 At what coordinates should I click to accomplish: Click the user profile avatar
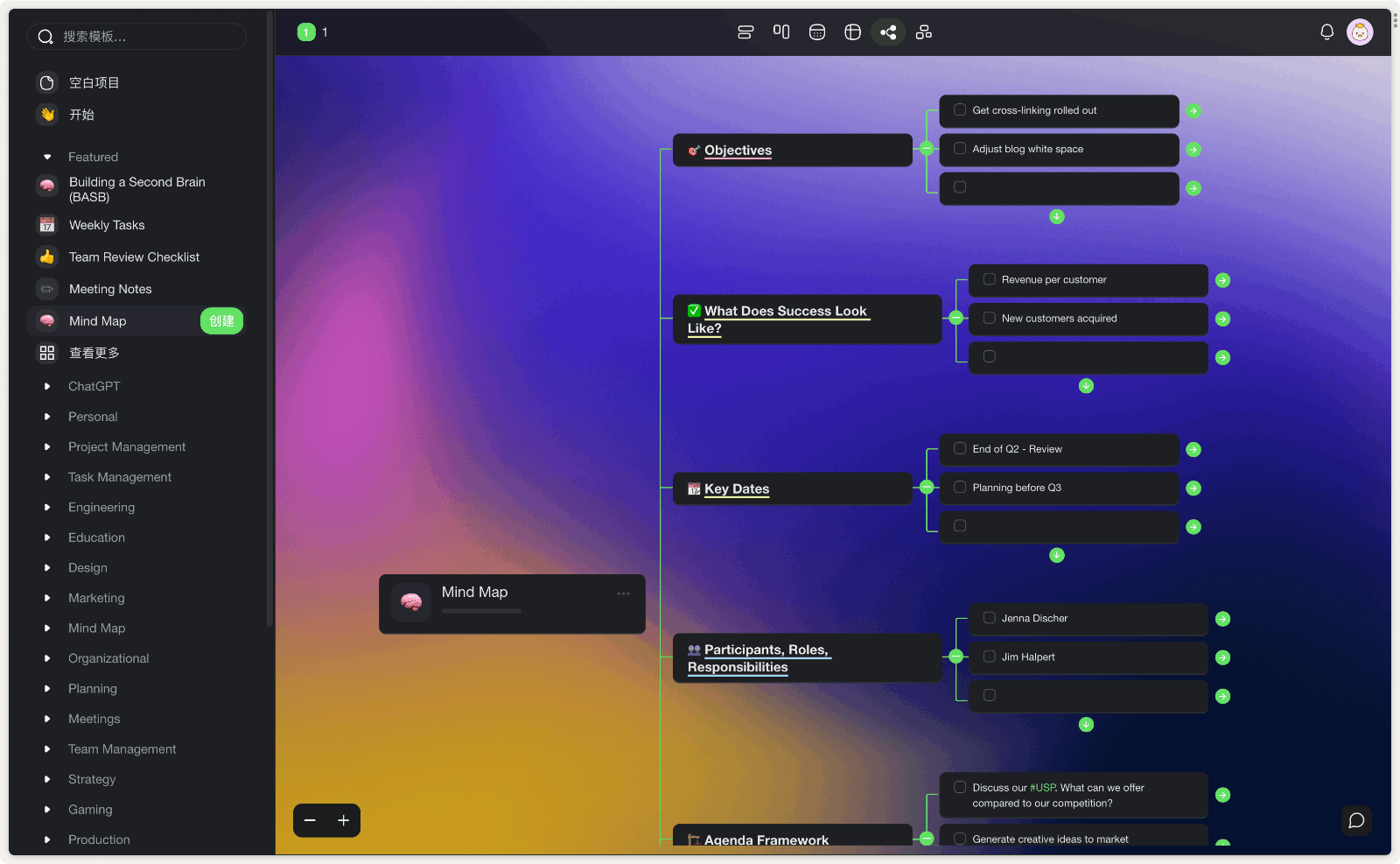point(1360,32)
